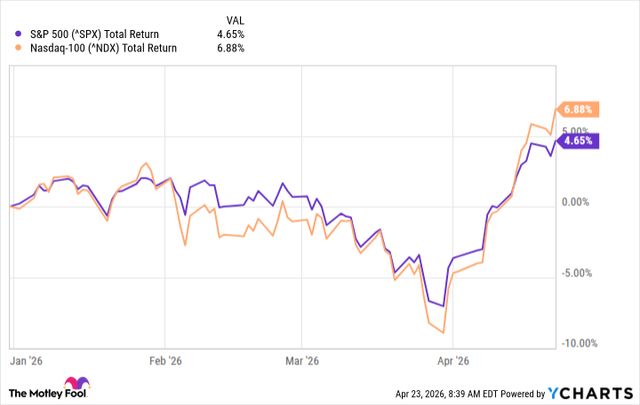Click the 4.65% value in the legend
Viewport: 640px width, 405px height.
coord(229,34)
